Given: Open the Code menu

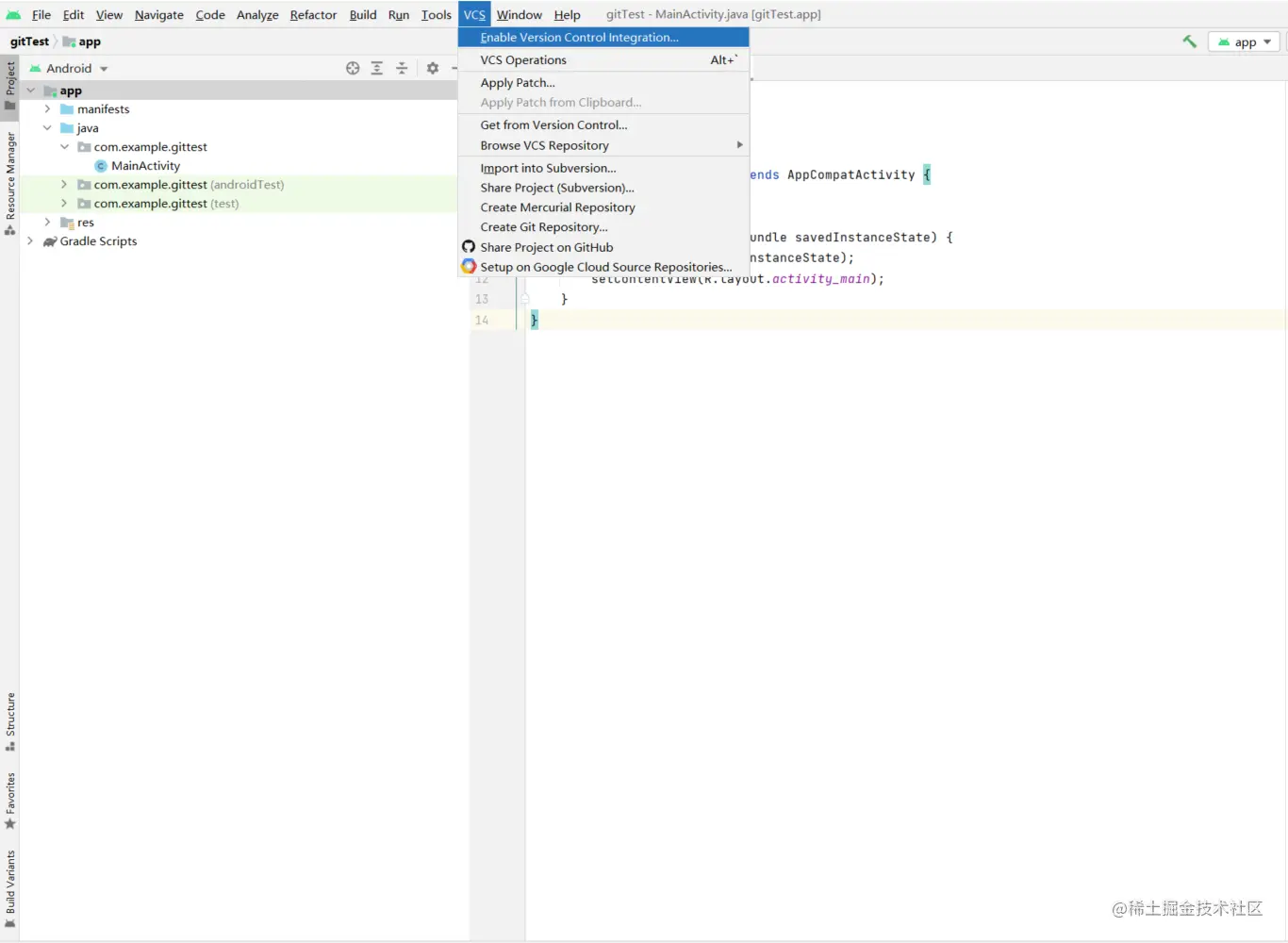Looking at the screenshot, I should point(210,15).
